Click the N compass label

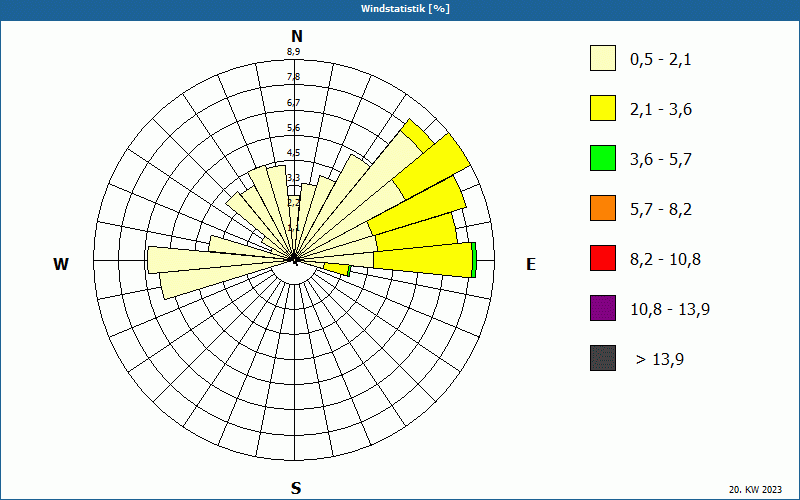(x=296, y=36)
